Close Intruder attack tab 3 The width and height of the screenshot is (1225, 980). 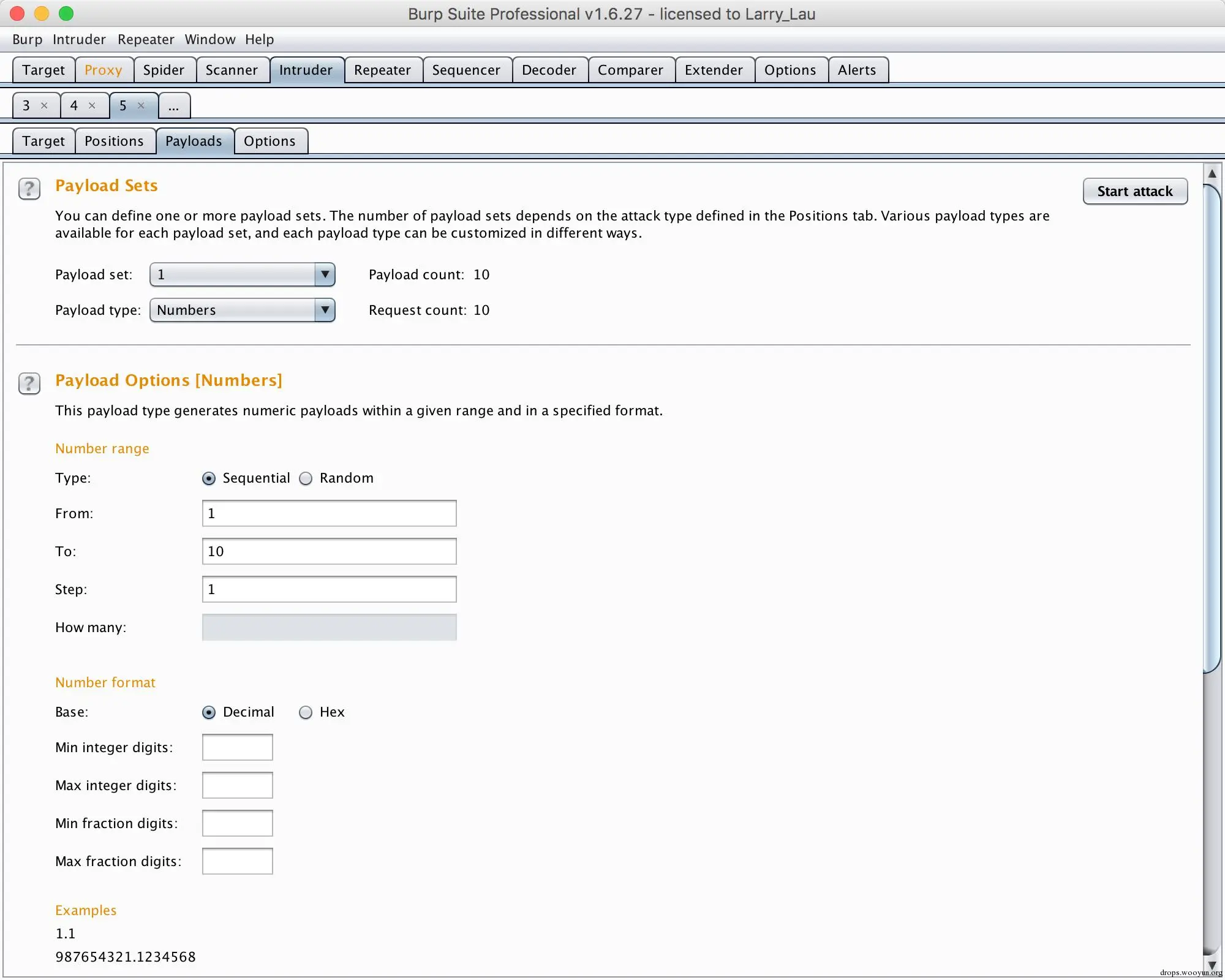[44, 105]
